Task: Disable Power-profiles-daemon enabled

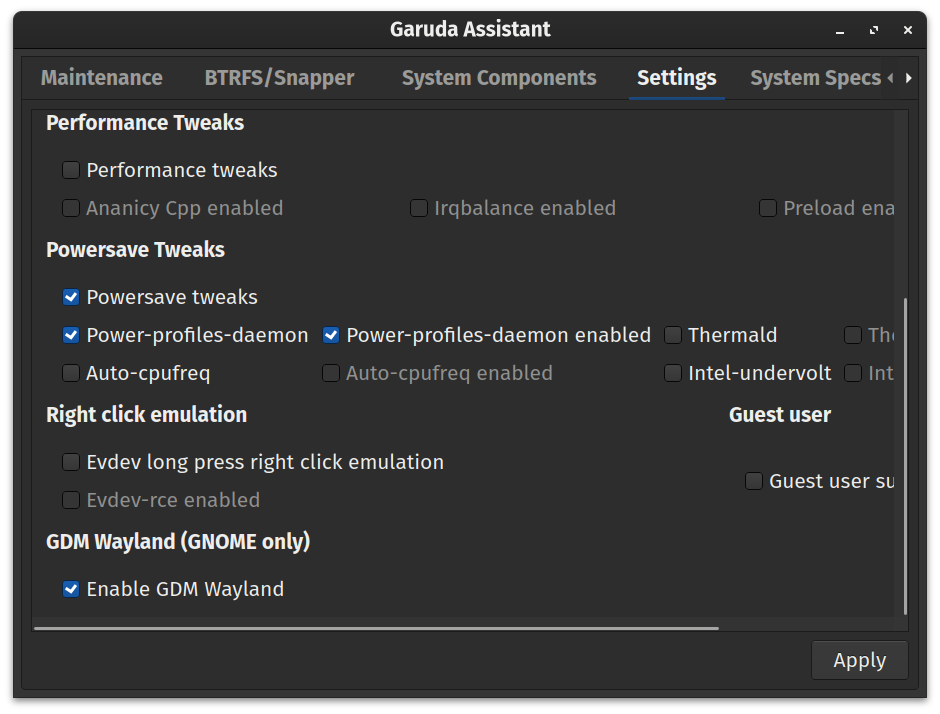Action: [330, 335]
